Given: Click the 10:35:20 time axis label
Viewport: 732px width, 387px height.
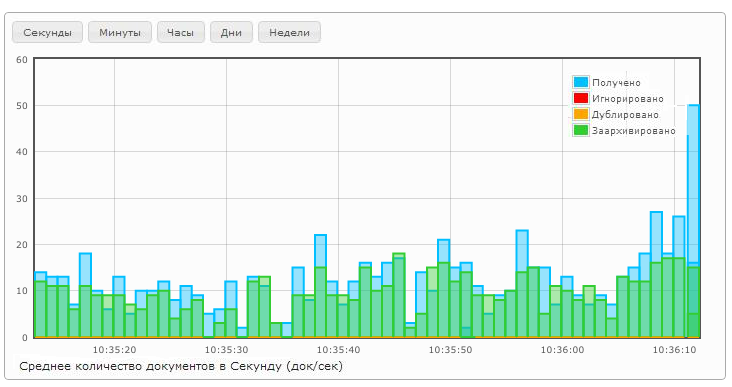Looking at the screenshot, I should click(114, 350).
